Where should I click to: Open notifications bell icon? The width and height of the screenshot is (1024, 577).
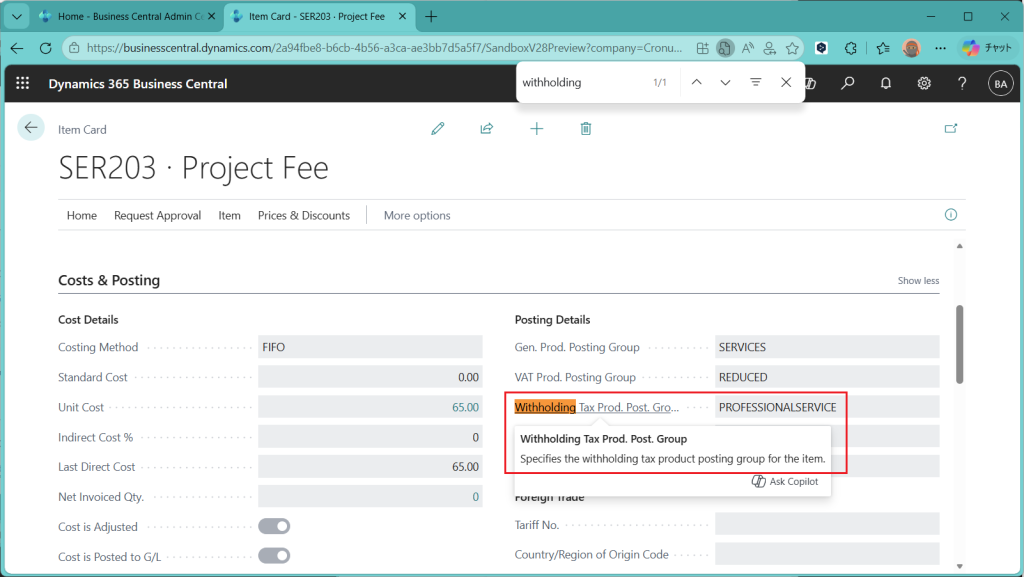coord(886,84)
